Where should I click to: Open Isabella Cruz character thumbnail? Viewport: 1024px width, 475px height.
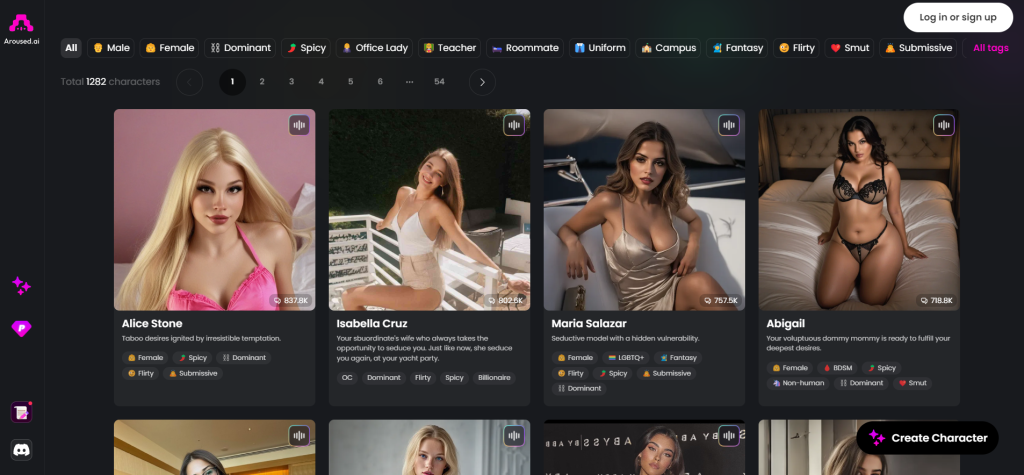(x=429, y=210)
